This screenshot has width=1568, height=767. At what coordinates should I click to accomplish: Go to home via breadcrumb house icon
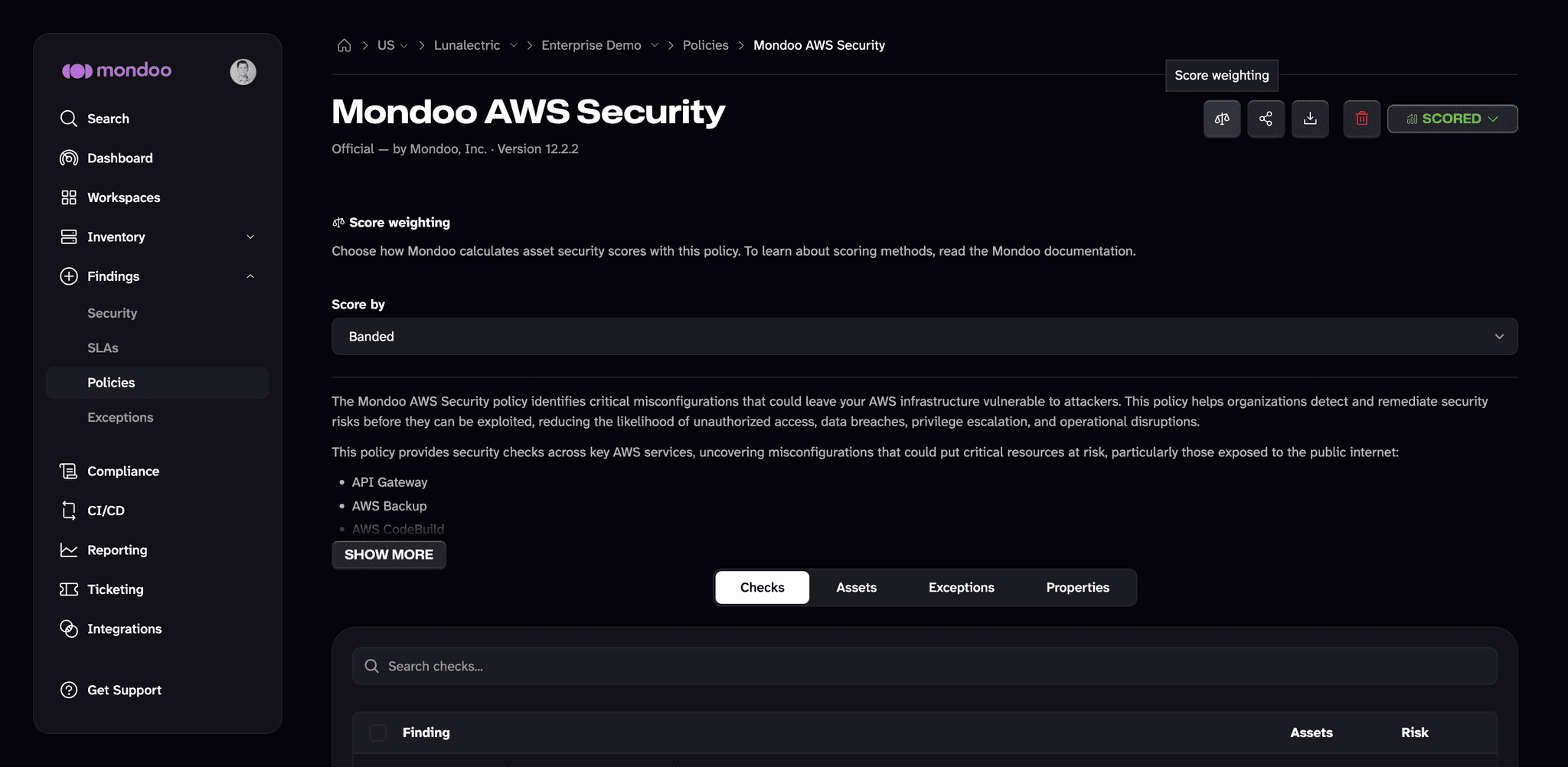point(344,45)
